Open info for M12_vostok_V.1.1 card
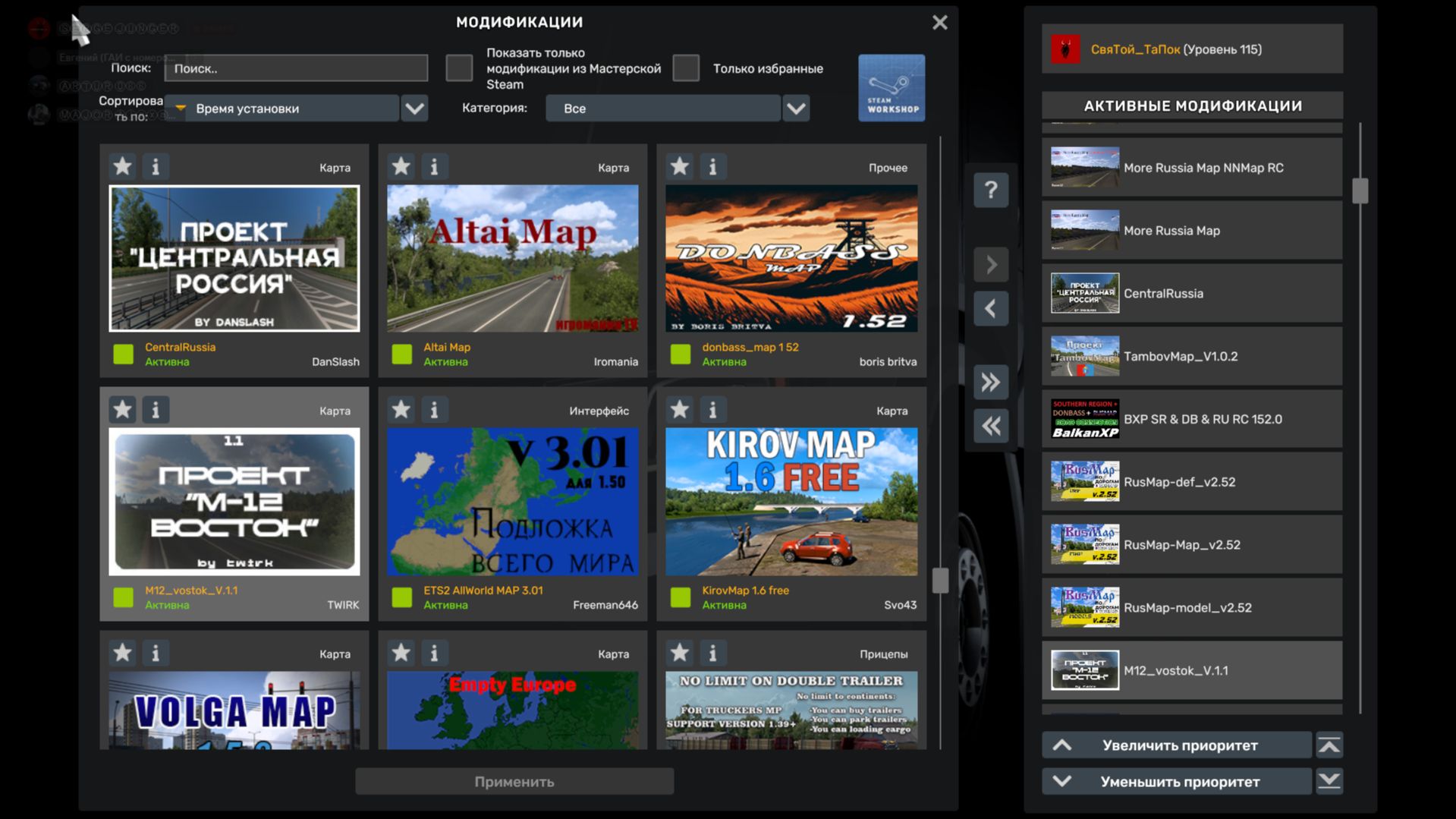This screenshot has height=819, width=1456. pyautogui.click(x=156, y=410)
